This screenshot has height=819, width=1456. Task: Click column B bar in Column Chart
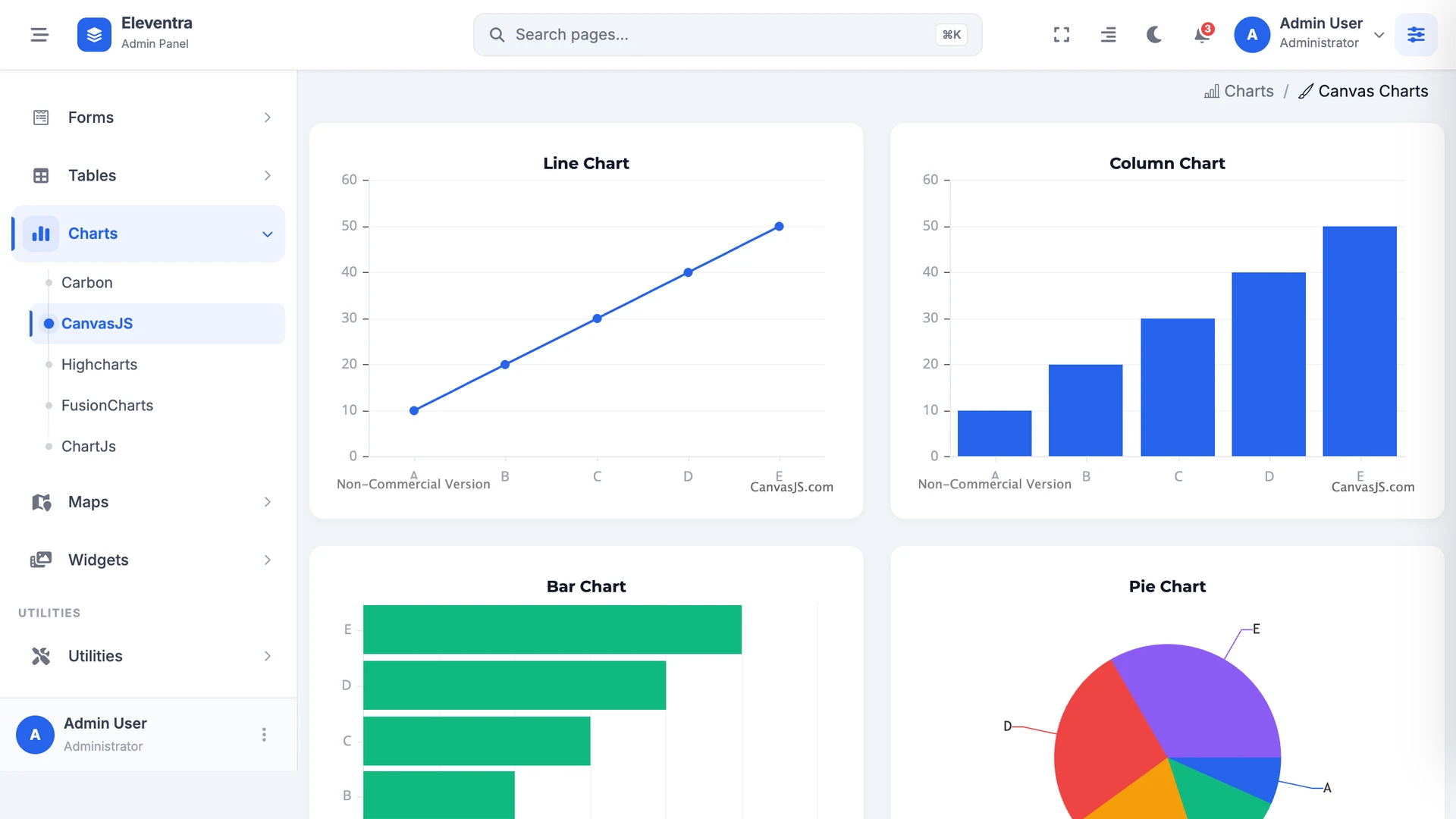(1085, 410)
